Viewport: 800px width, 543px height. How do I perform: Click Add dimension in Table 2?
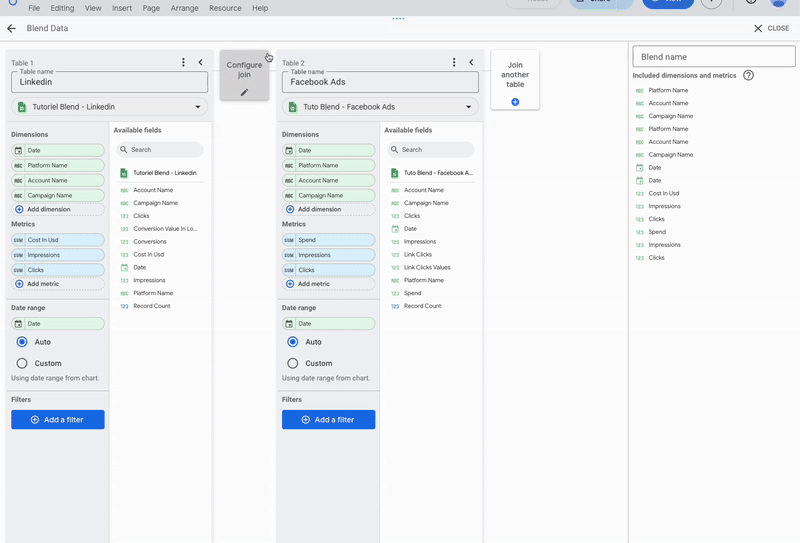(329, 209)
